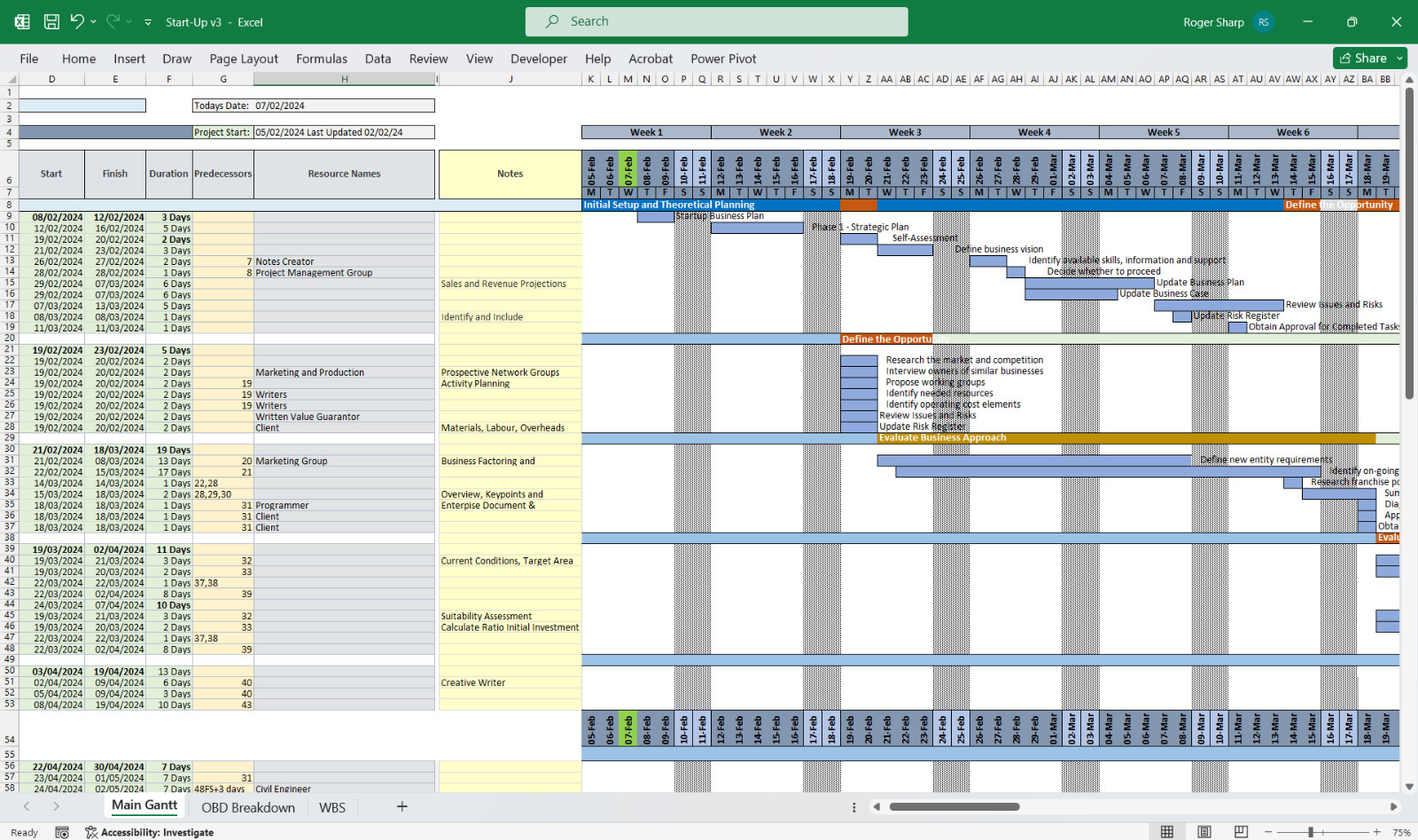Open Customize Quick Access Toolbar menu
The image size is (1418, 840).
coord(148,22)
